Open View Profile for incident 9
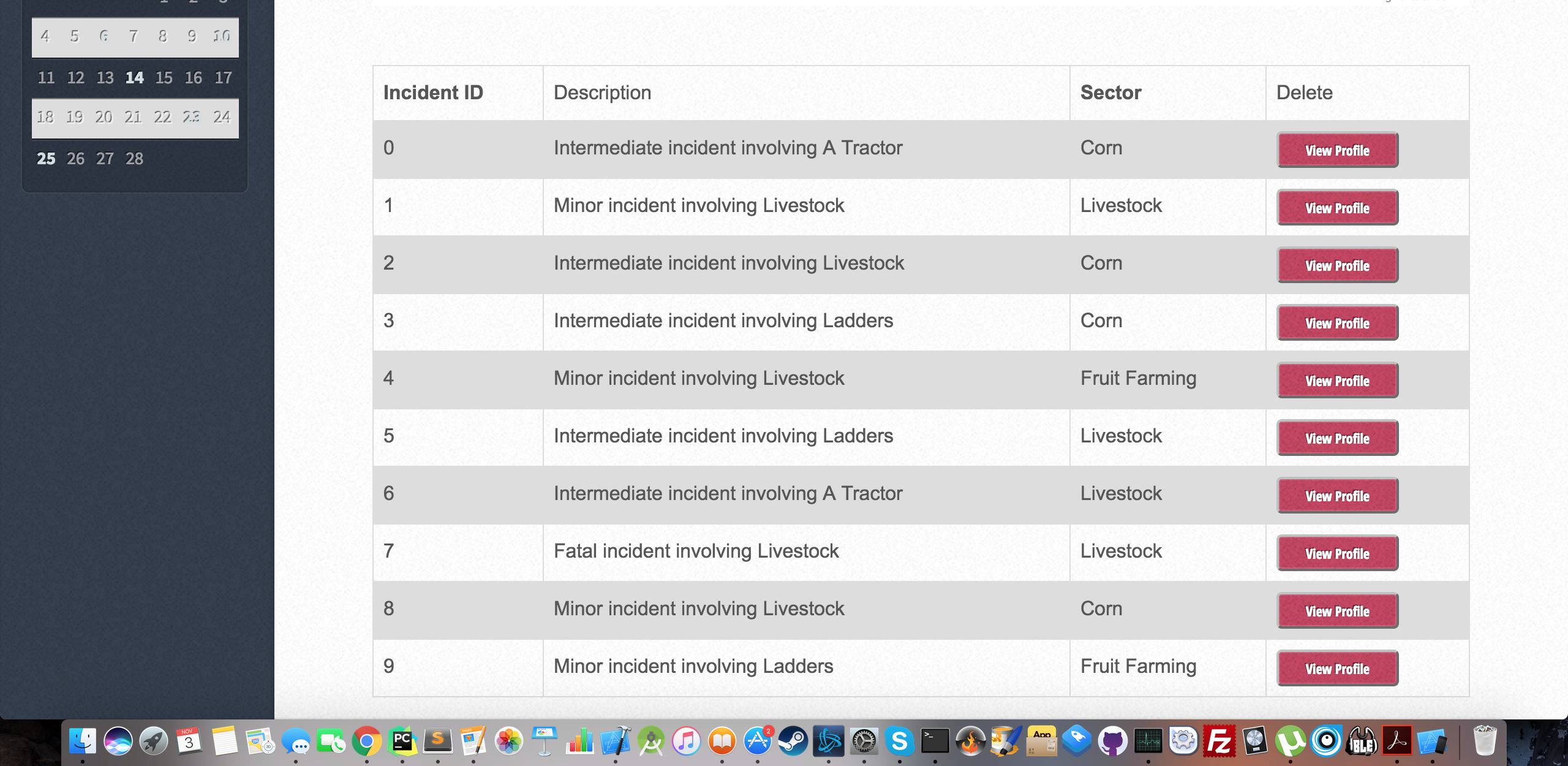 (1337, 669)
